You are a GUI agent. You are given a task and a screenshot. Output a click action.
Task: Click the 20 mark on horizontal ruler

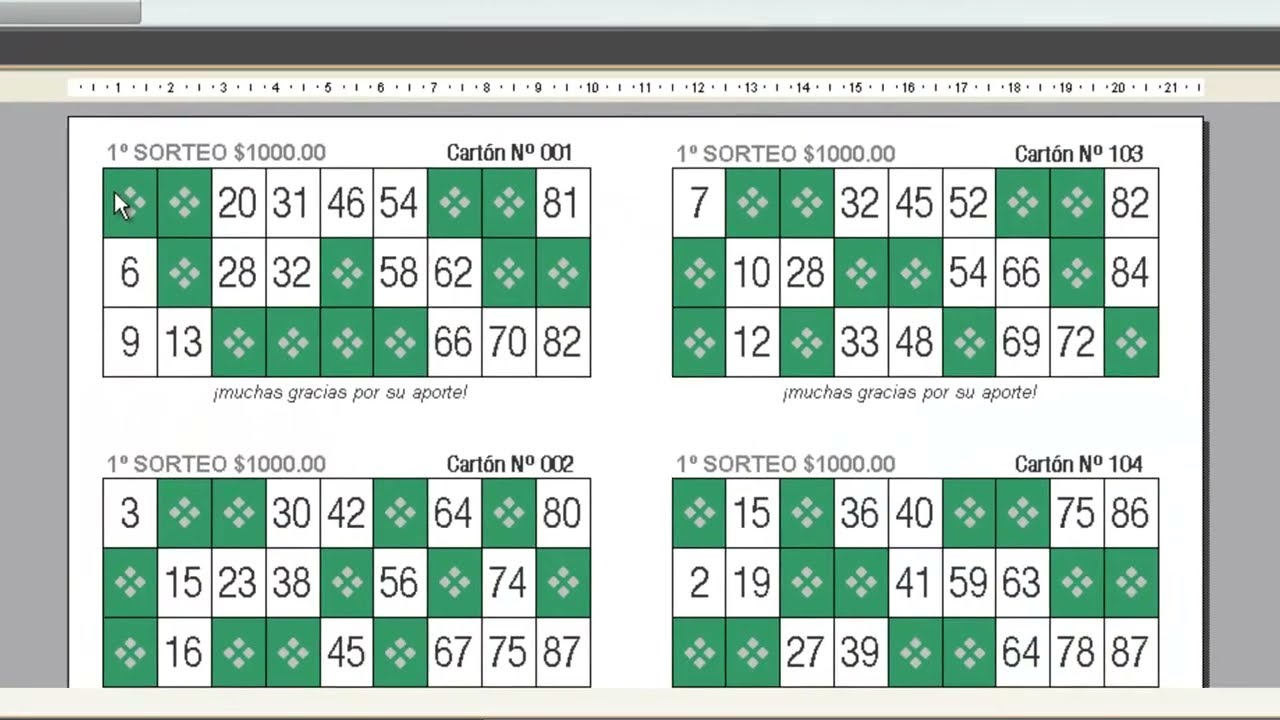tap(1118, 88)
